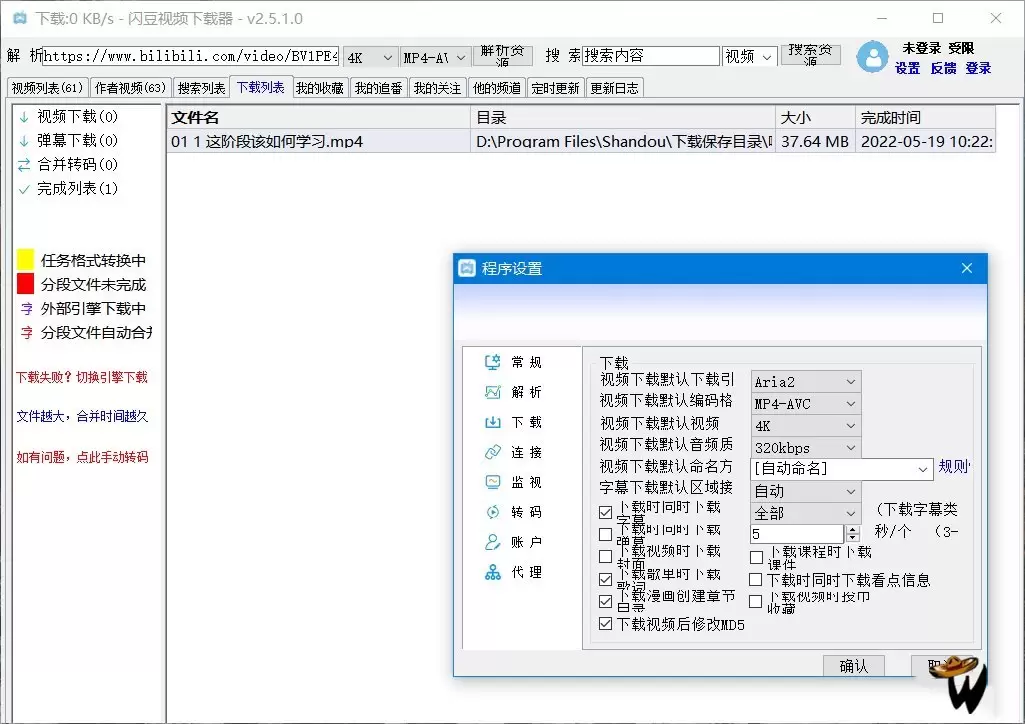This screenshot has width=1025, height=724.
Task: Open MP4-AVC default encoding dropdown in settings
Action: (x=805, y=404)
